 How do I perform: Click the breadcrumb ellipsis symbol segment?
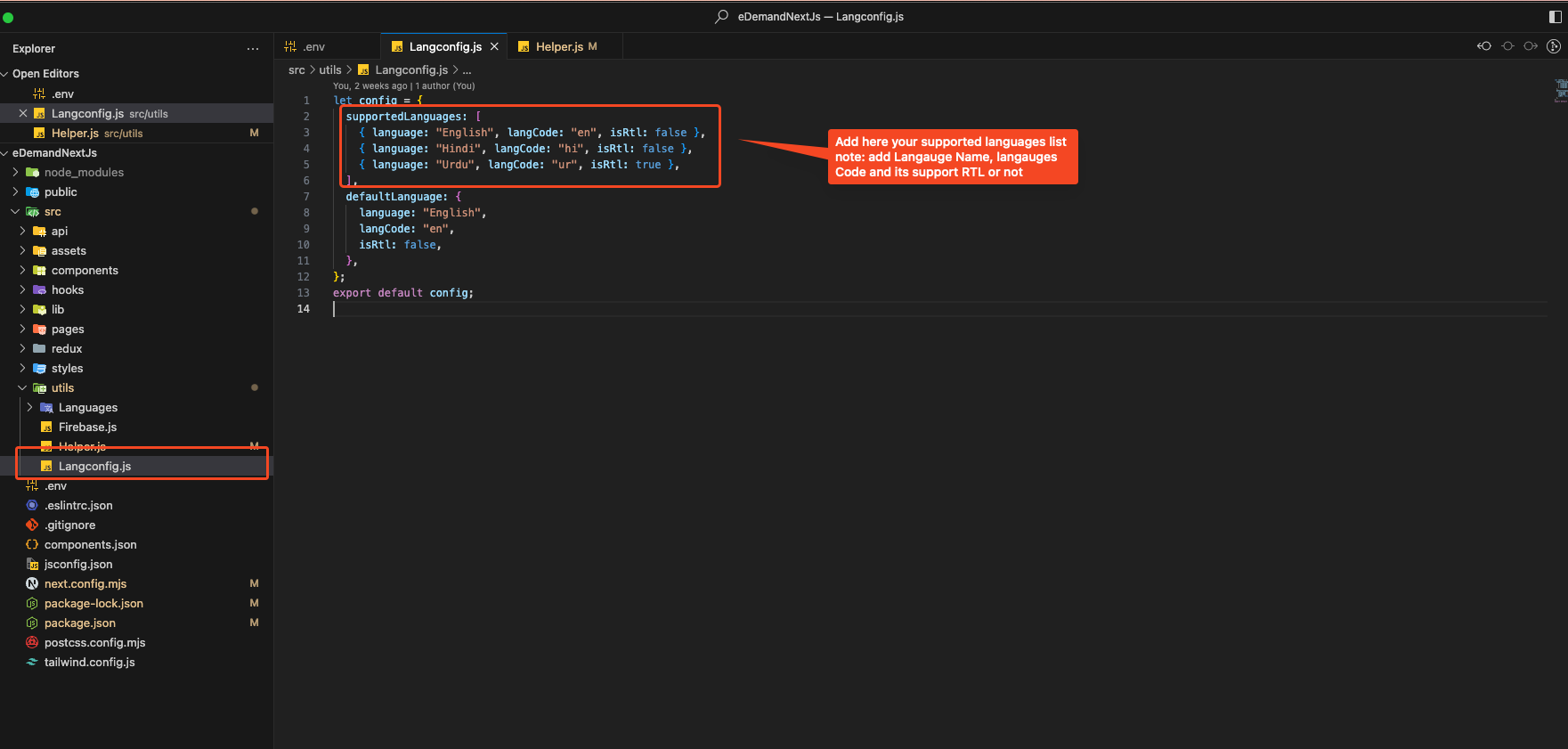click(467, 70)
